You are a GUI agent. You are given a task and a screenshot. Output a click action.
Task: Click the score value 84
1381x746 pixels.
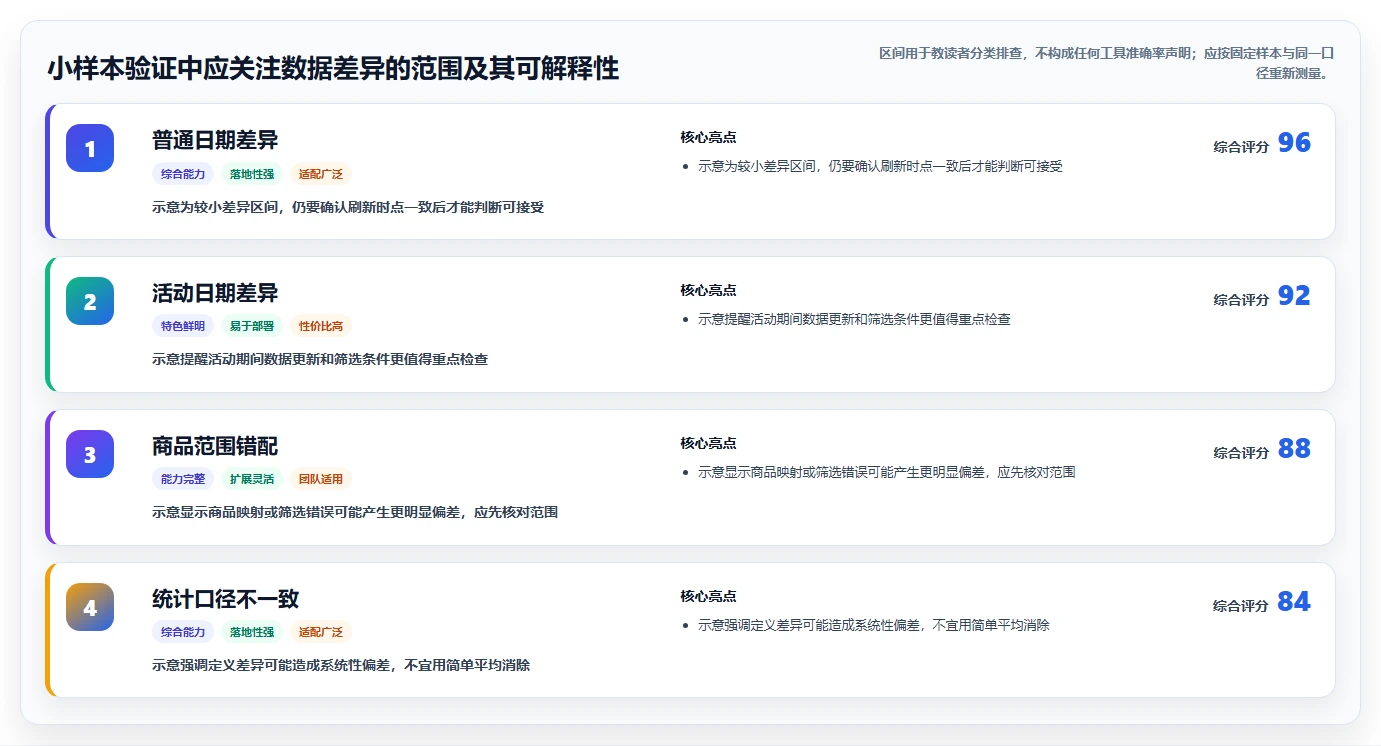(x=1294, y=602)
